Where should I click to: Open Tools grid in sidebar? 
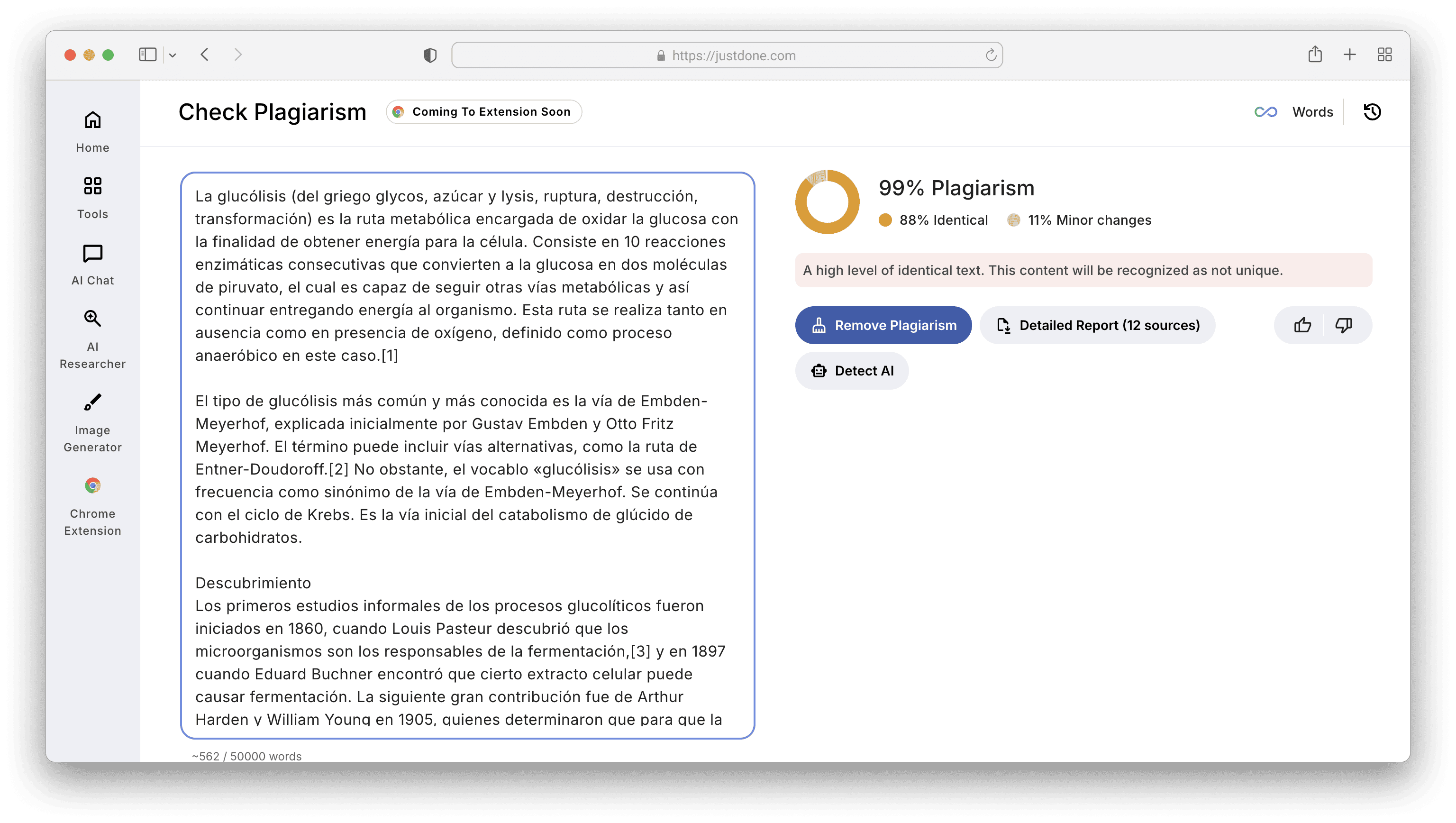[x=93, y=198]
